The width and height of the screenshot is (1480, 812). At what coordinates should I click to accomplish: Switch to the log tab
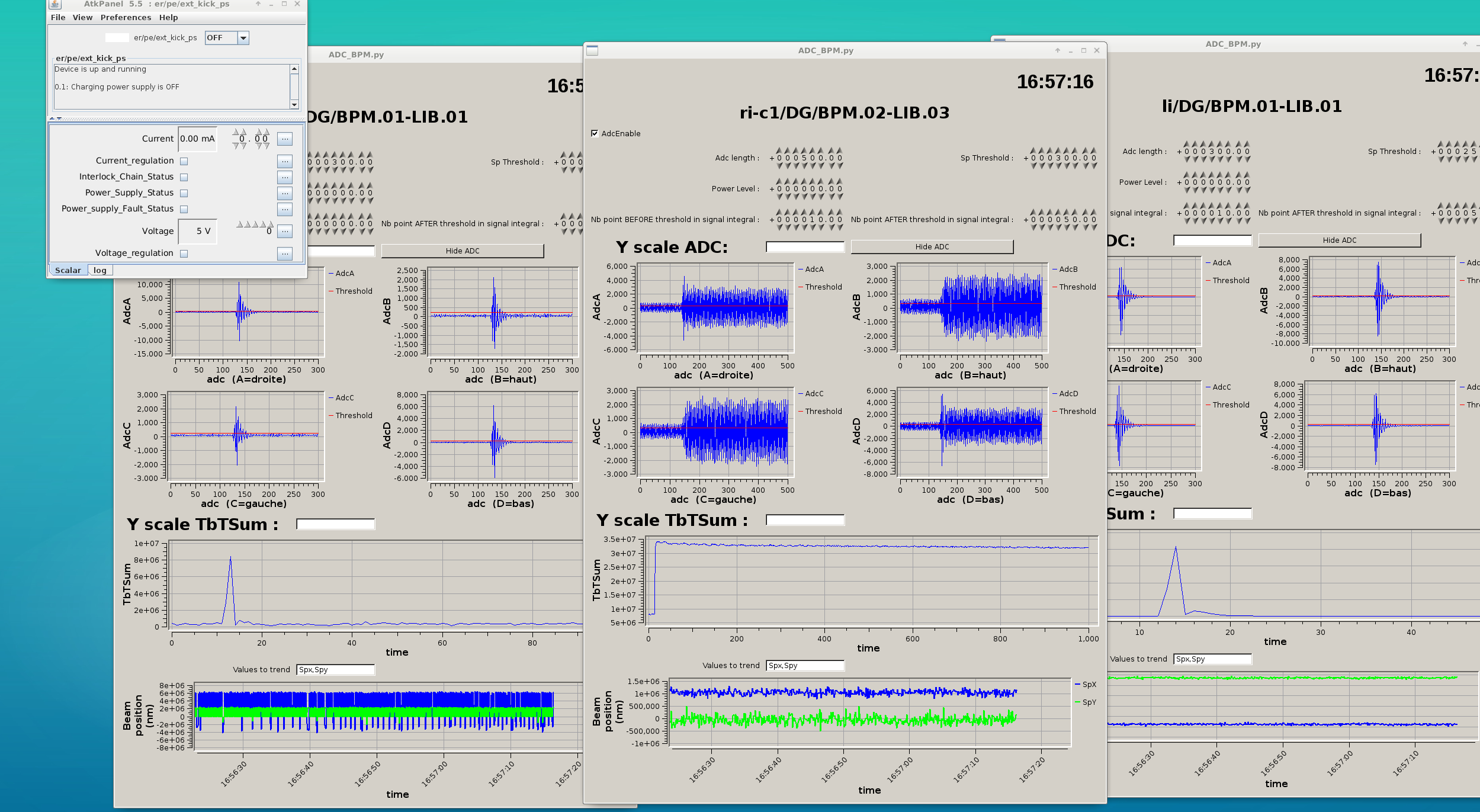100,270
